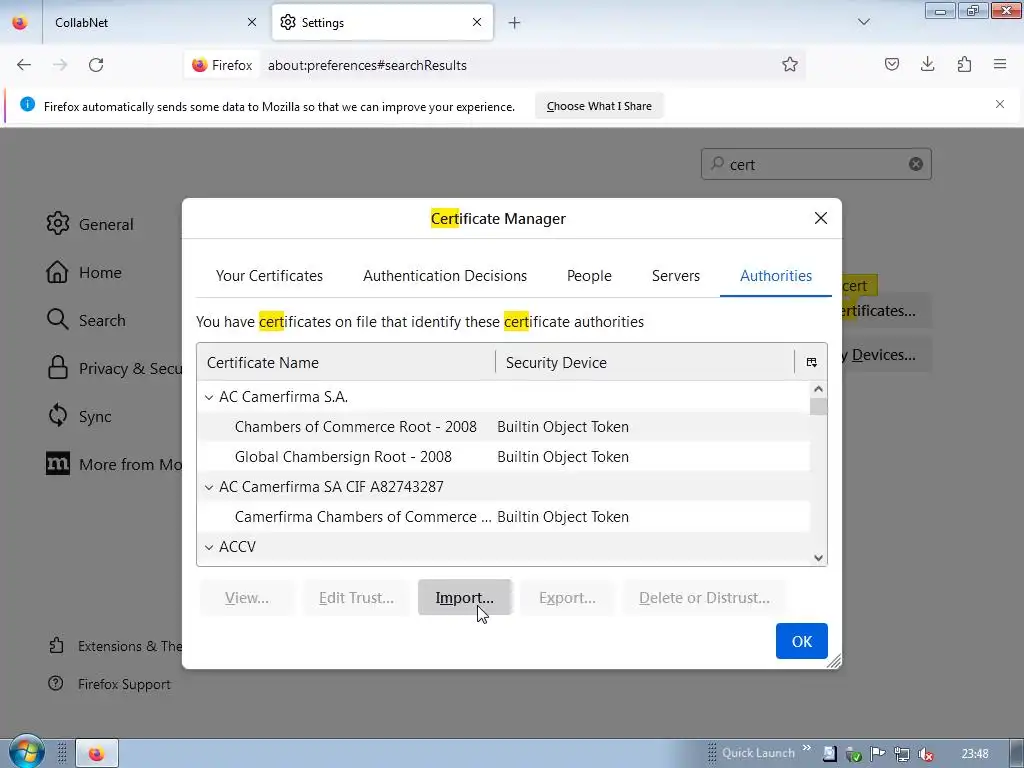Click Firefox taskbar button

coord(97,754)
